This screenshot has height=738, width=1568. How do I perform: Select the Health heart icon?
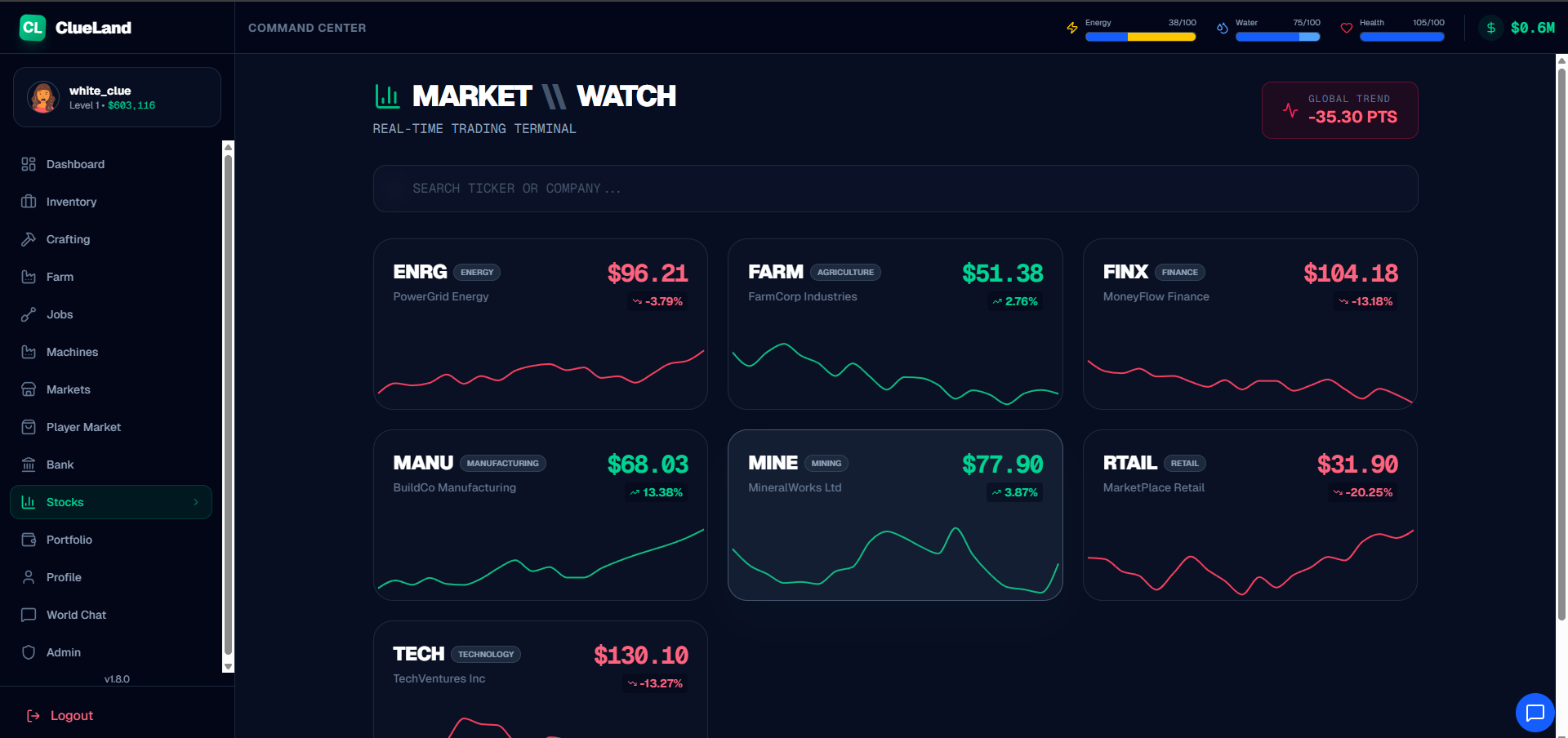point(1346,27)
